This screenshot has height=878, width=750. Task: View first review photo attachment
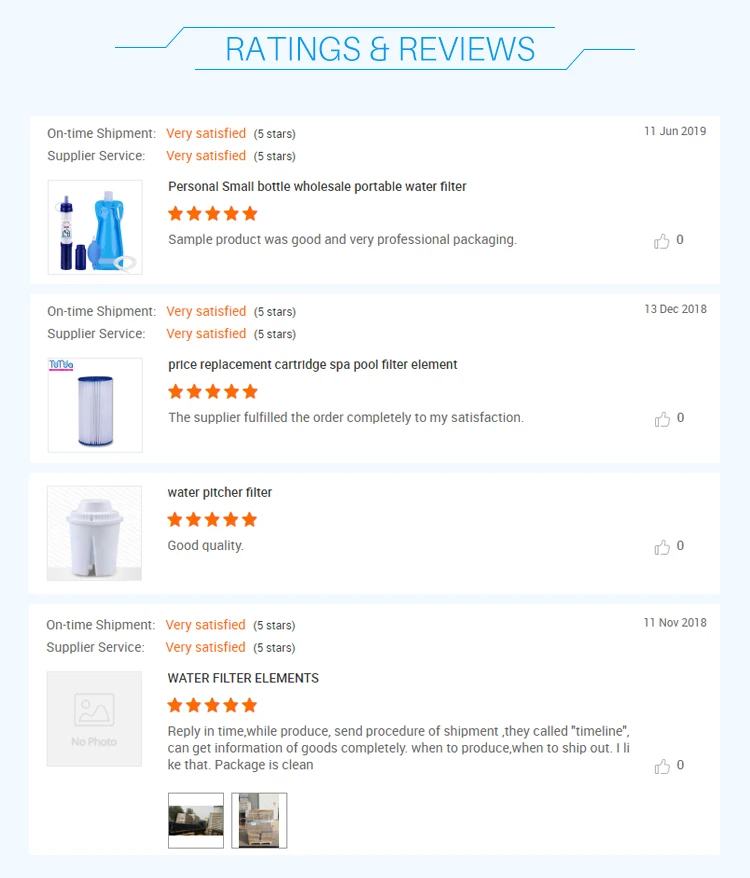point(196,820)
